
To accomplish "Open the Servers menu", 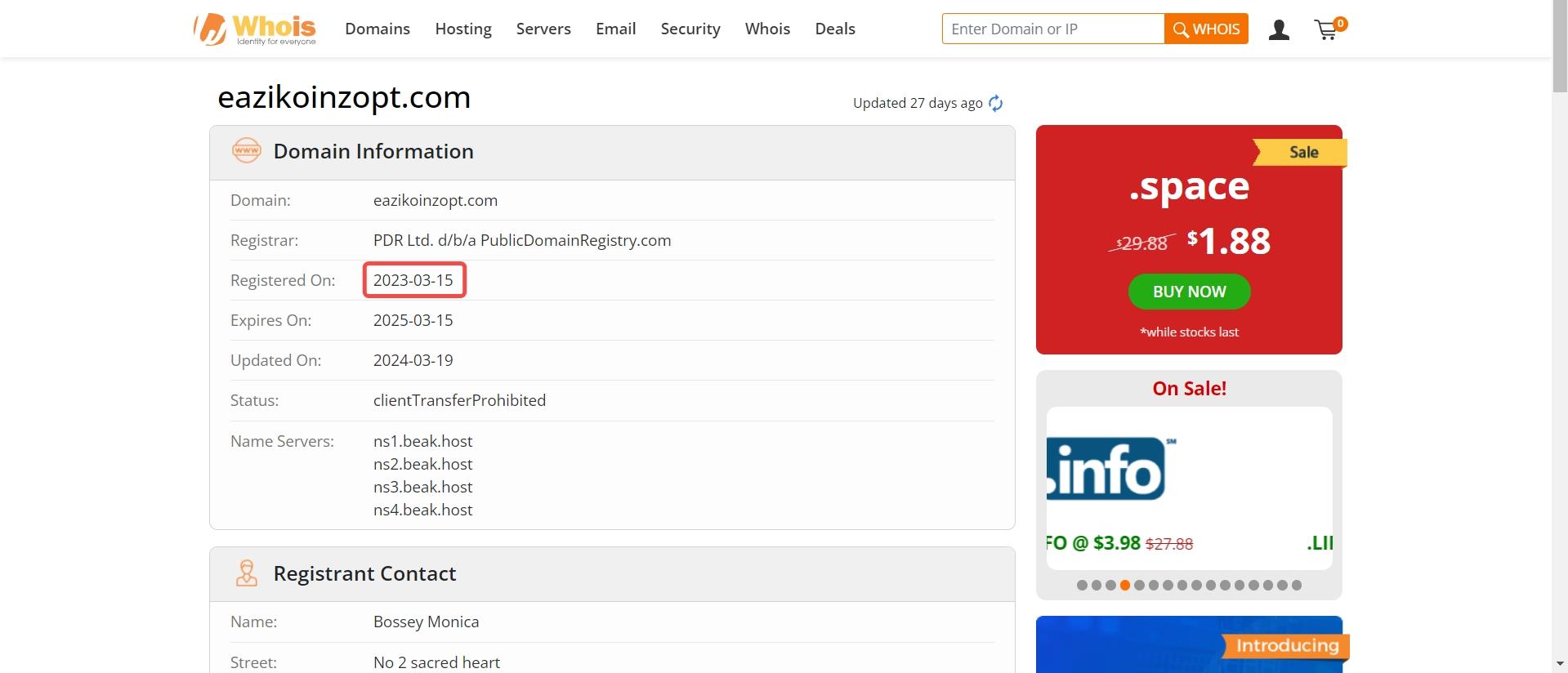I will click(x=543, y=29).
